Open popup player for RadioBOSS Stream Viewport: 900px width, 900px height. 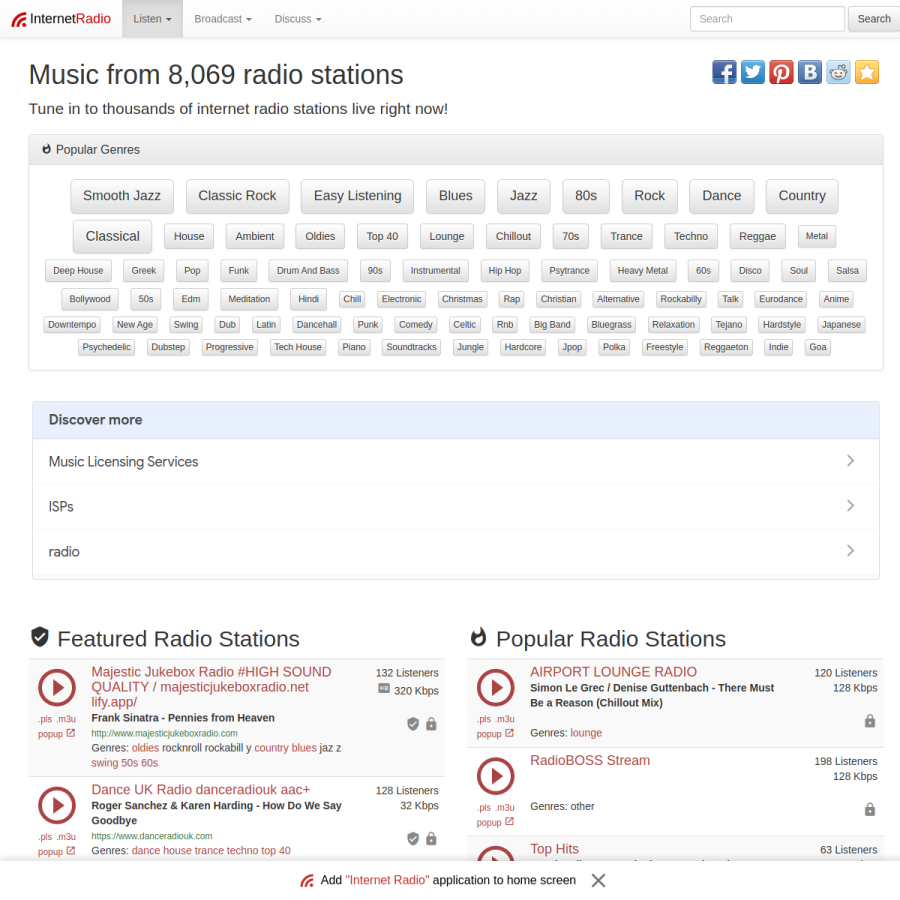(x=495, y=822)
